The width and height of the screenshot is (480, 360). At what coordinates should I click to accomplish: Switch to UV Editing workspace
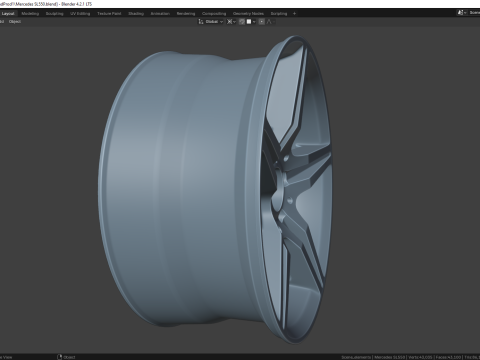point(80,14)
